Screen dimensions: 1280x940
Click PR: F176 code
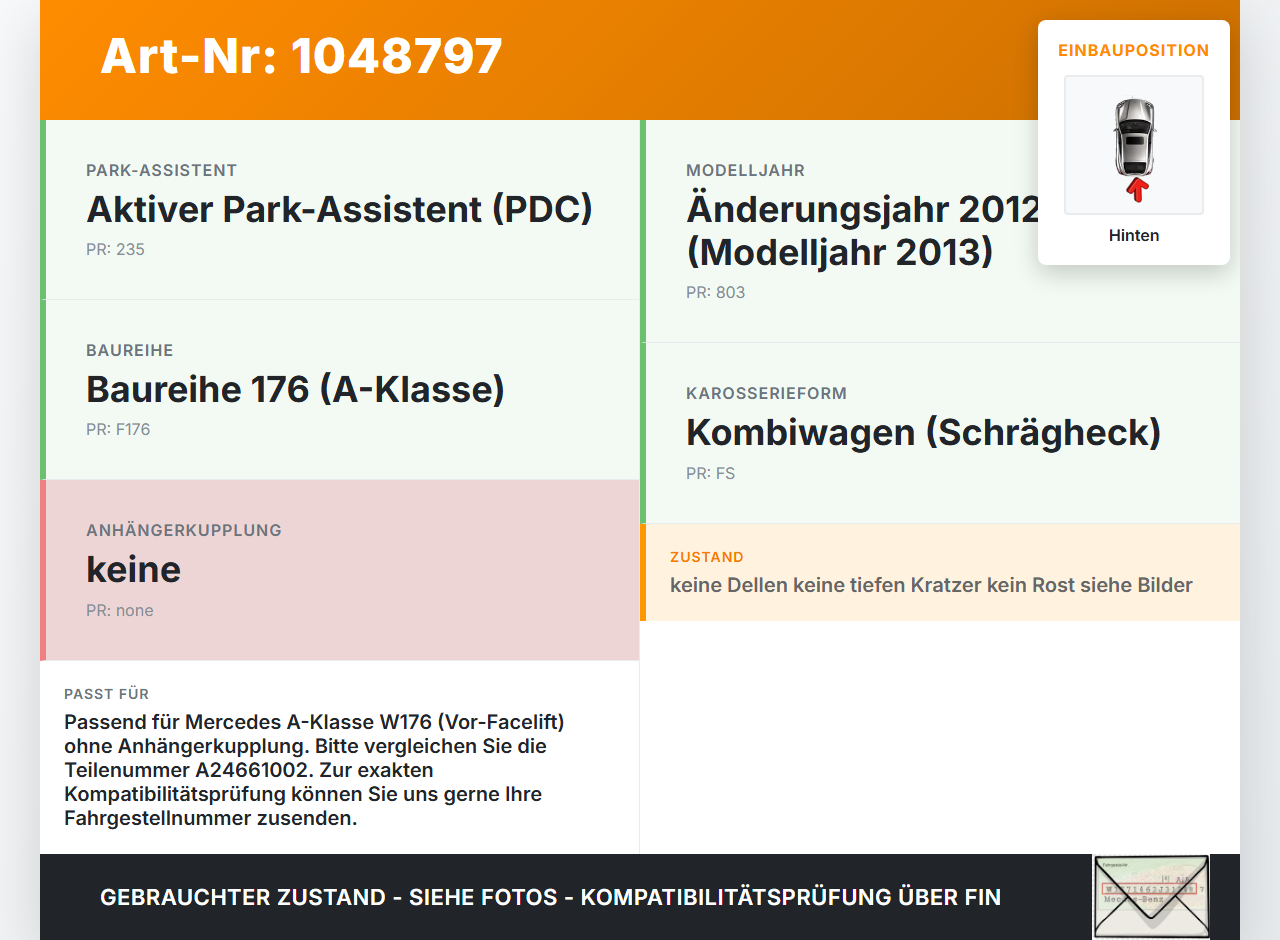(118, 430)
